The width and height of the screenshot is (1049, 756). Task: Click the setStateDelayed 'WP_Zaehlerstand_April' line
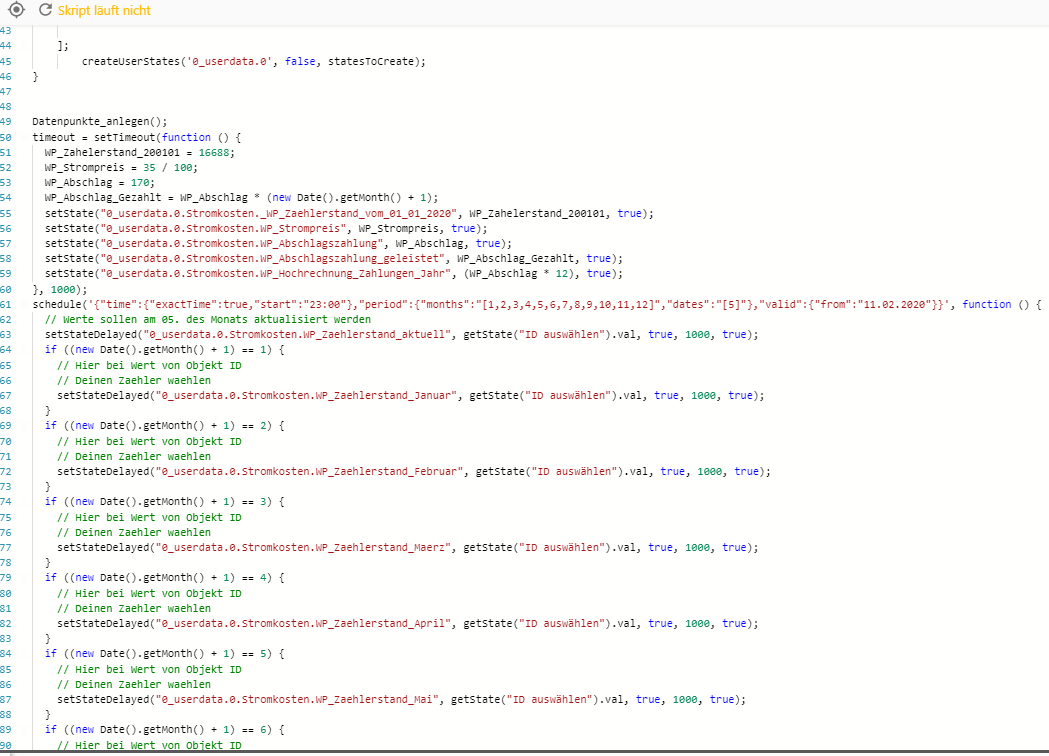[407, 624]
